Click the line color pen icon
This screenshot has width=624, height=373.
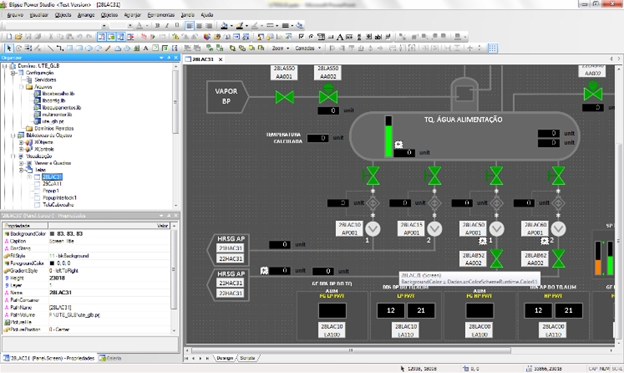pos(240,25)
